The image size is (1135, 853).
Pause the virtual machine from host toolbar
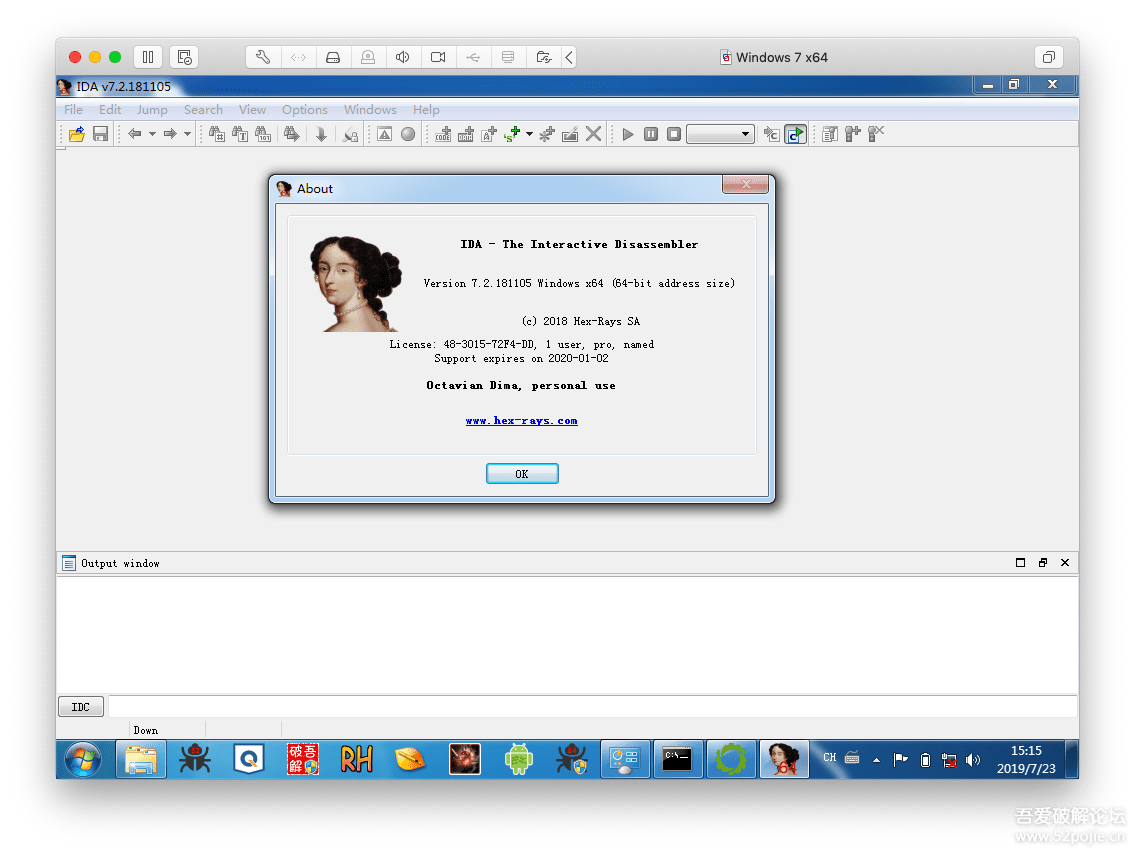[x=148, y=57]
